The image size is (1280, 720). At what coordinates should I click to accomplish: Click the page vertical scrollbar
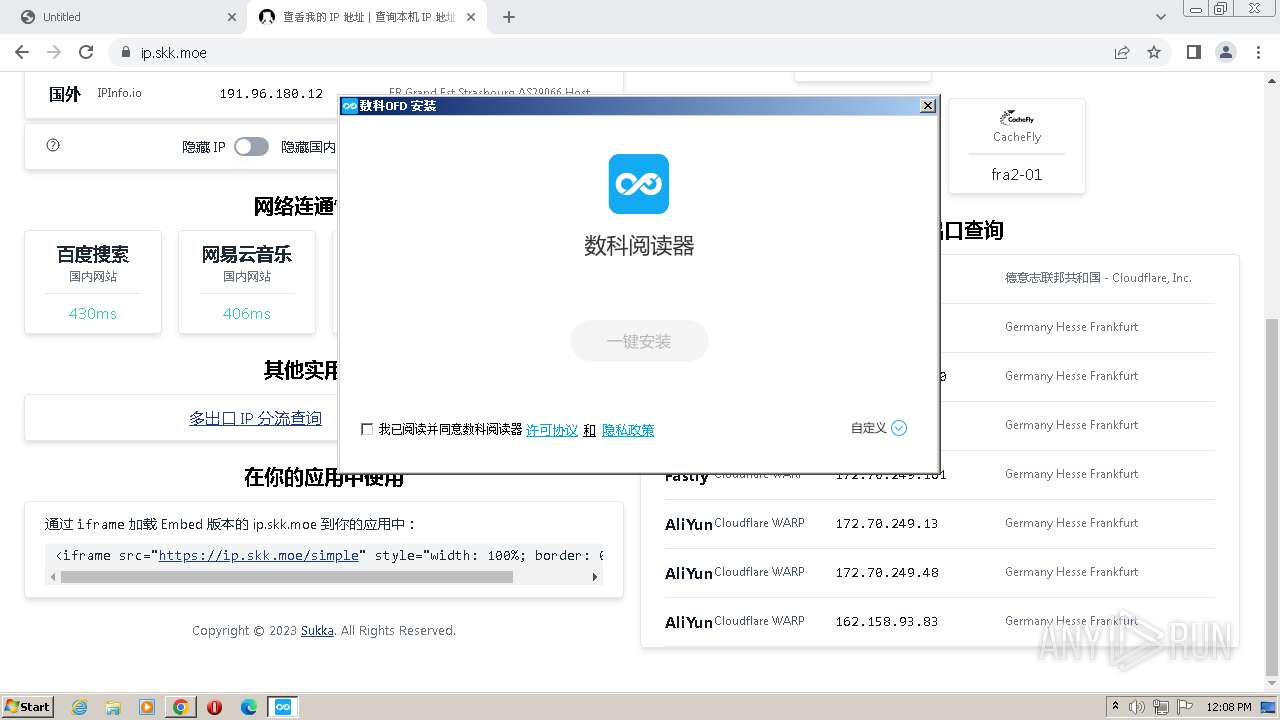[x=1271, y=497]
